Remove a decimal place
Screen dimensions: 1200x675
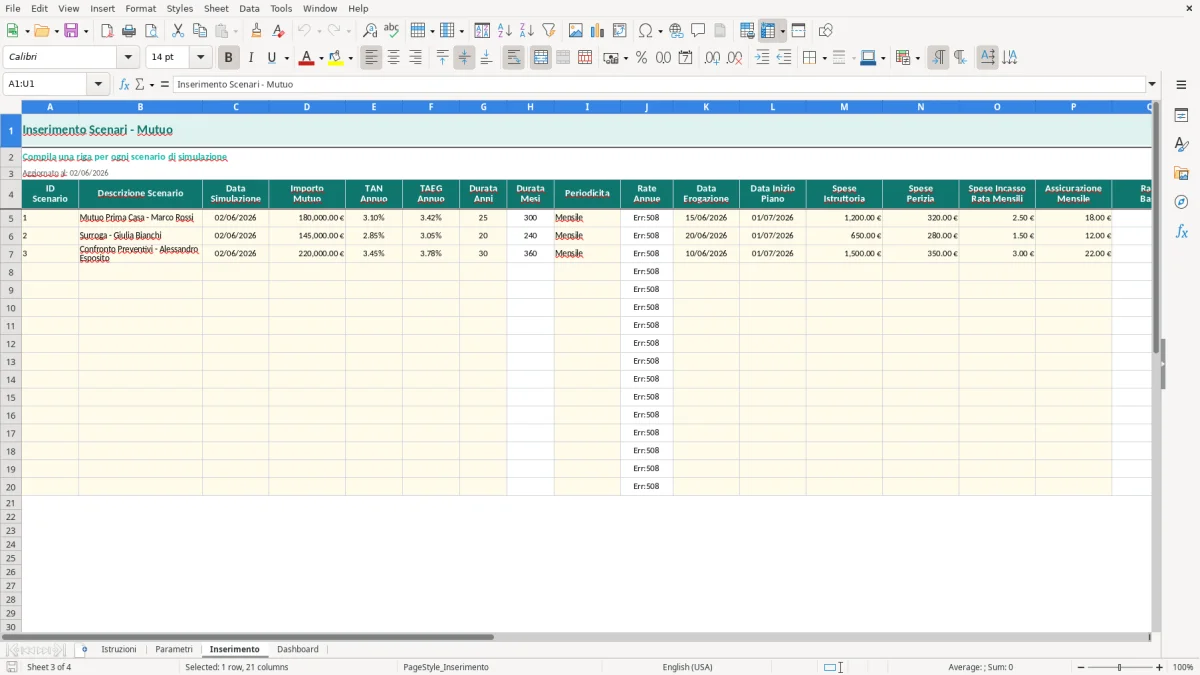[x=734, y=58]
